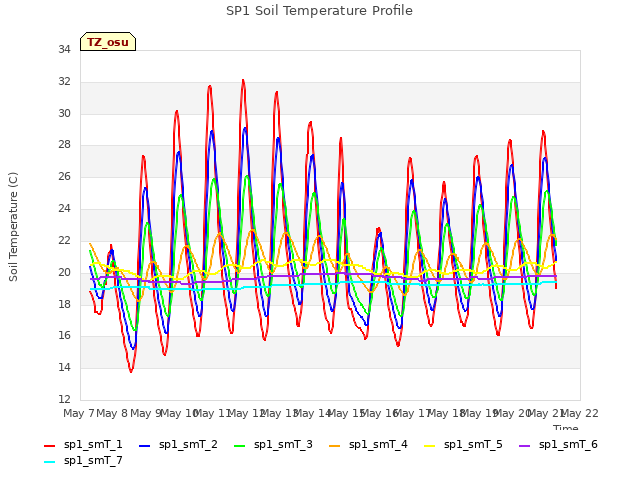Click the green swatch for sp1_smT_3
Viewport: 640px width, 480px height.
[x=240, y=446]
